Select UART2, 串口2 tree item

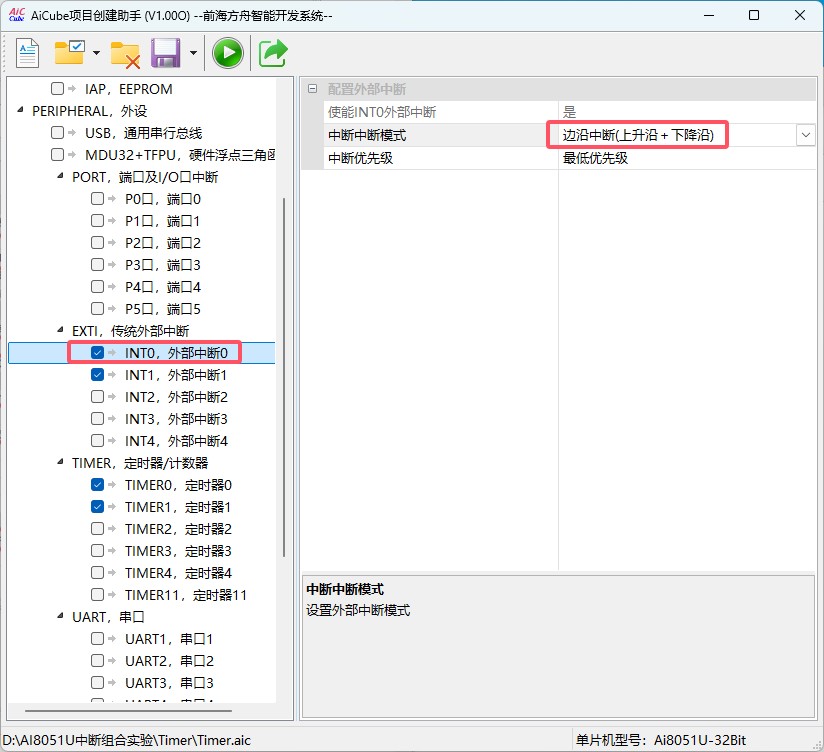pyautogui.click(x=169, y=661)
